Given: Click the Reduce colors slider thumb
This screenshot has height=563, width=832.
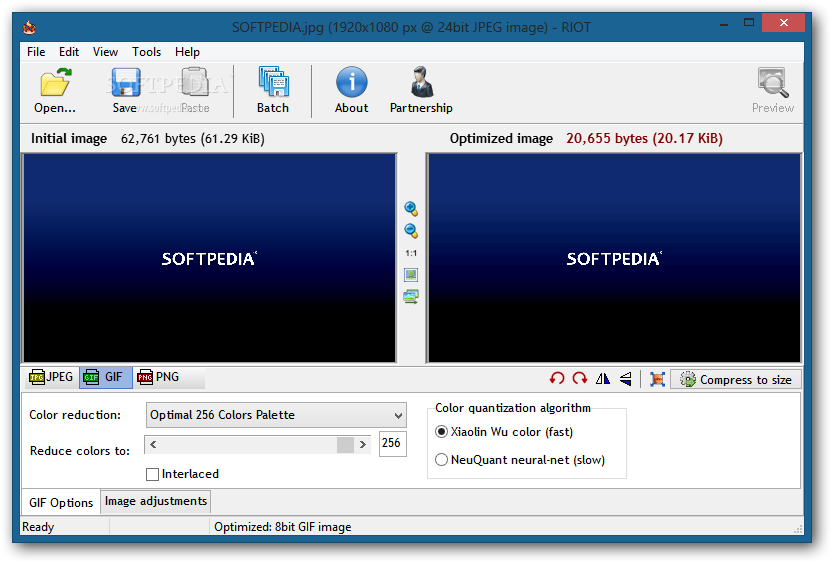Looking at the screenshot, I should pos(345,445).
